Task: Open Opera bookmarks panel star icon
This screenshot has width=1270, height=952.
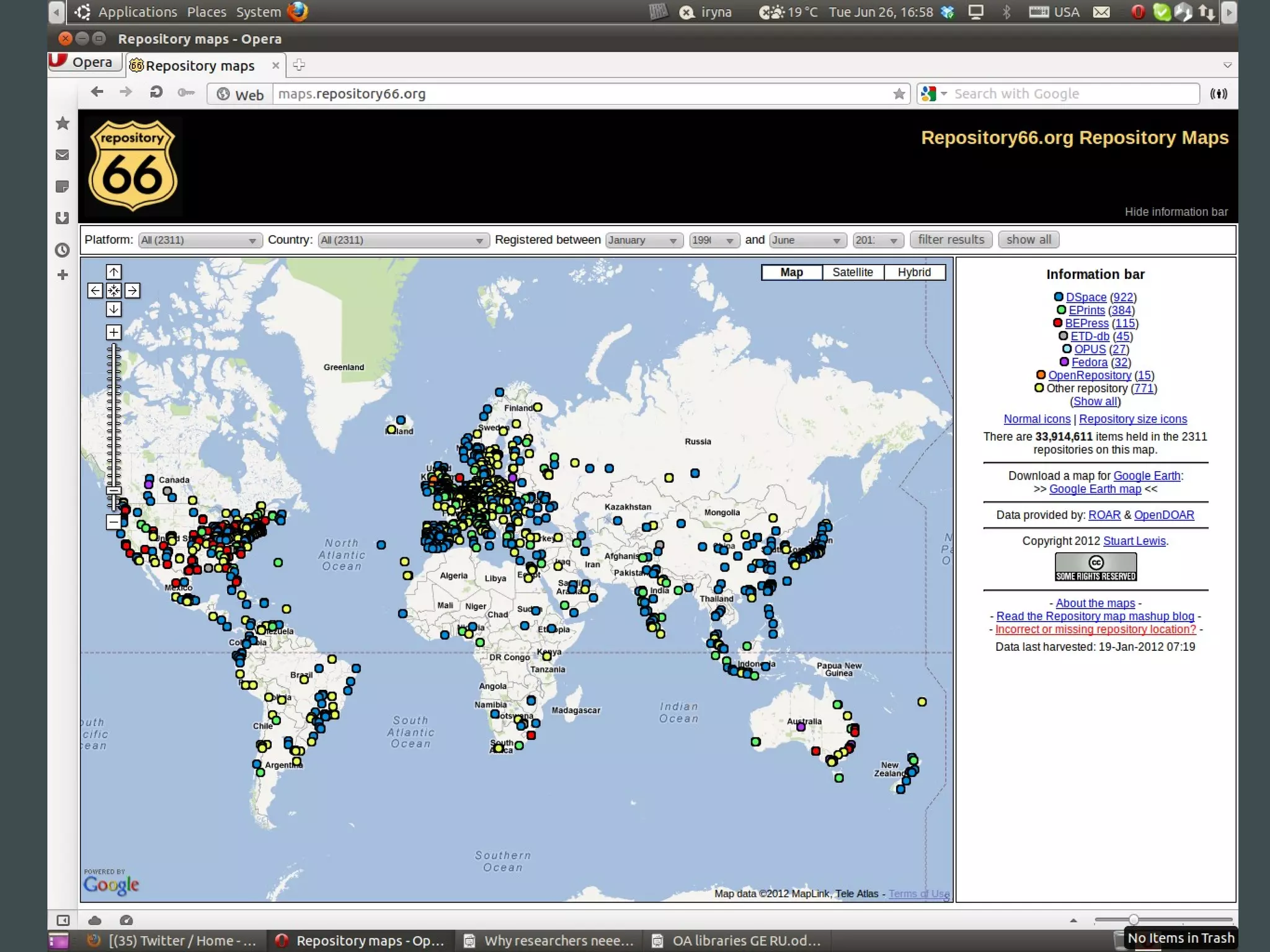Action: pos(63,123)
